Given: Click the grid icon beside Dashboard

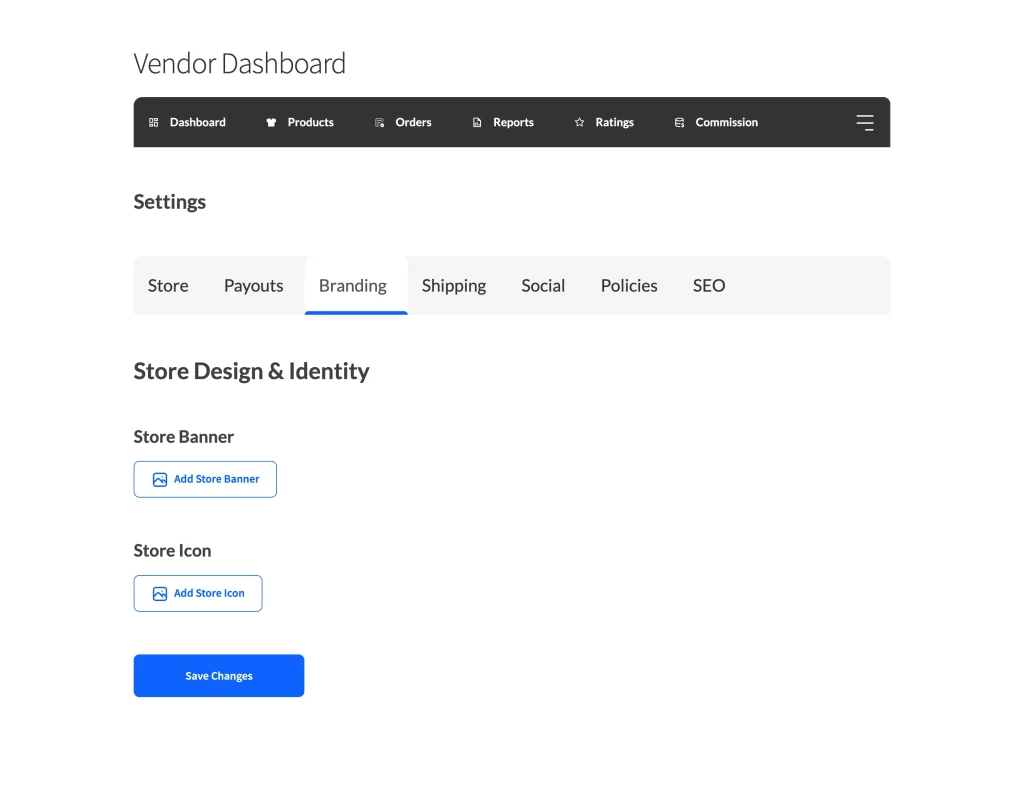Looking at the screenshot, I should pos(154,123).
